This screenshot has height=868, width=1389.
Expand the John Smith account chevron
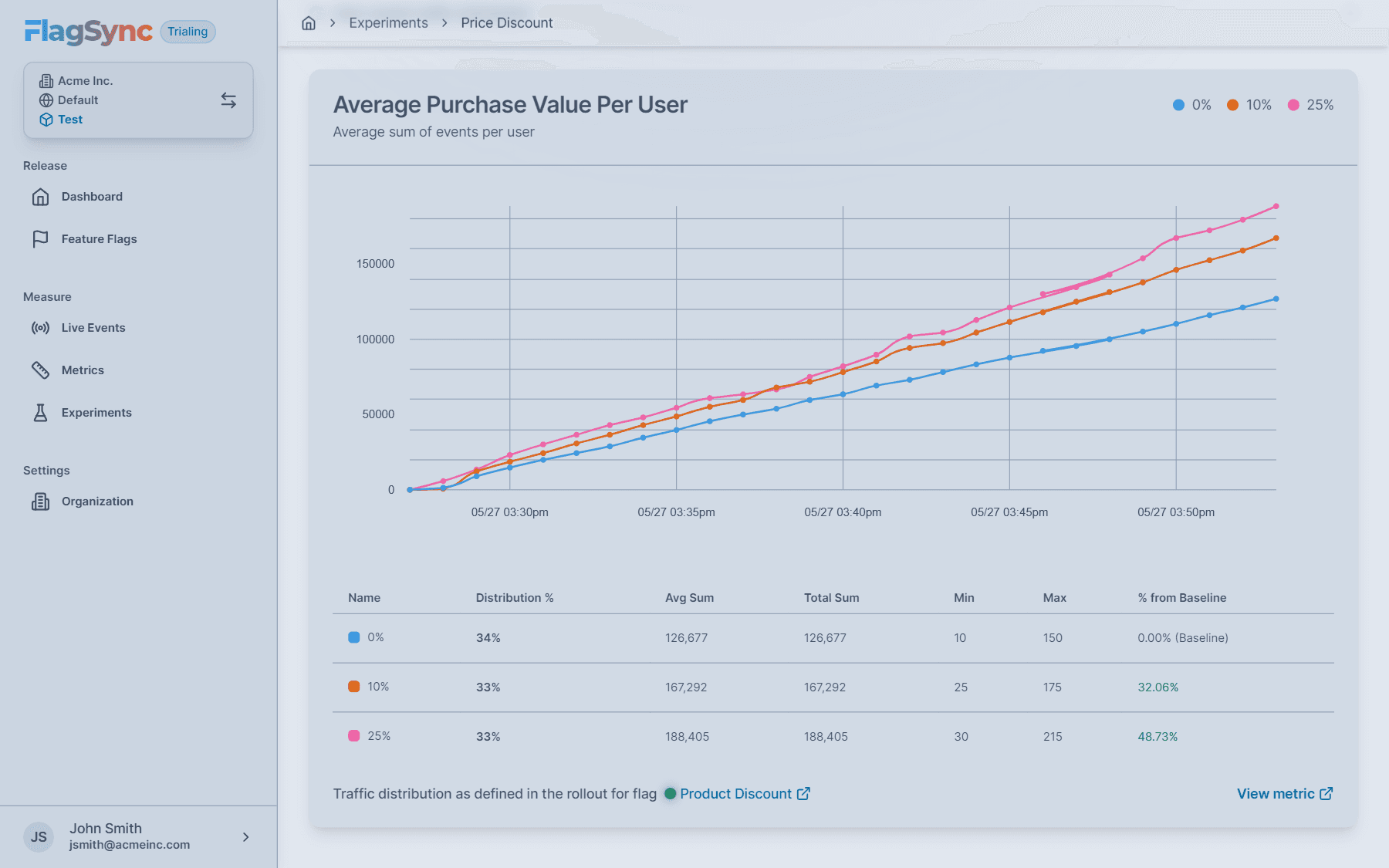pos(246,837)
